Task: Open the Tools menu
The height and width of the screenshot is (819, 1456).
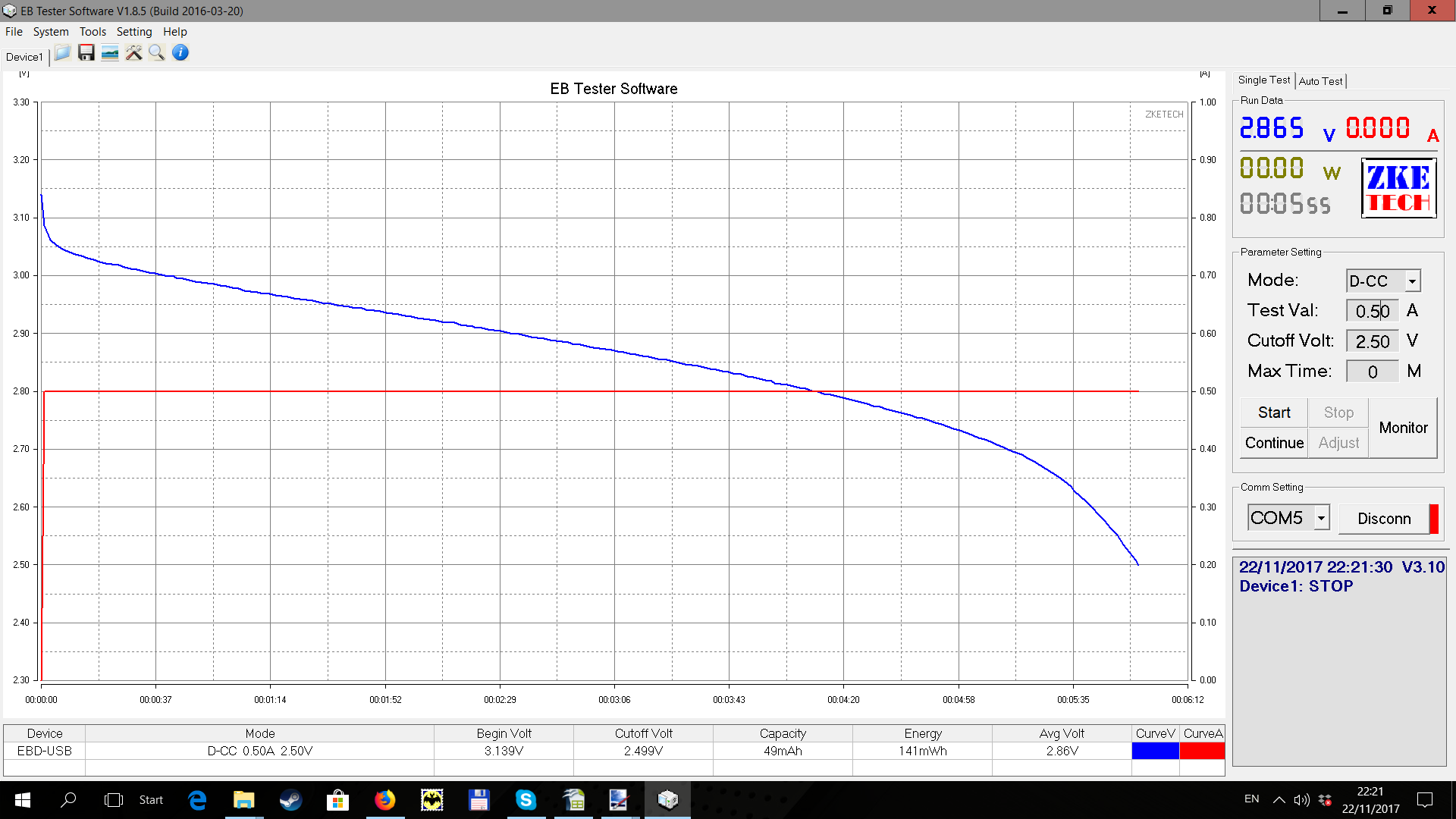Action: (x=93, y=32)
